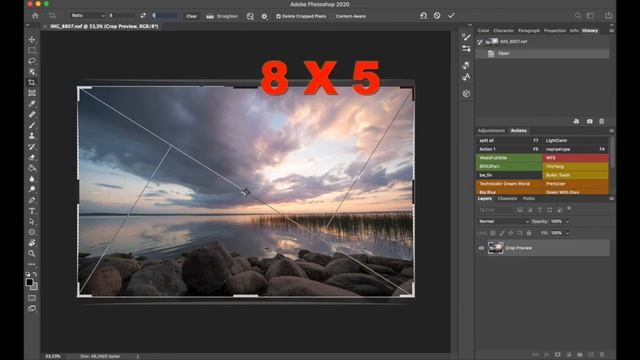Viewport: 640px width, 360px height.
Task: Create new snapshot camera icon
Action: click(x=589, y=121)
